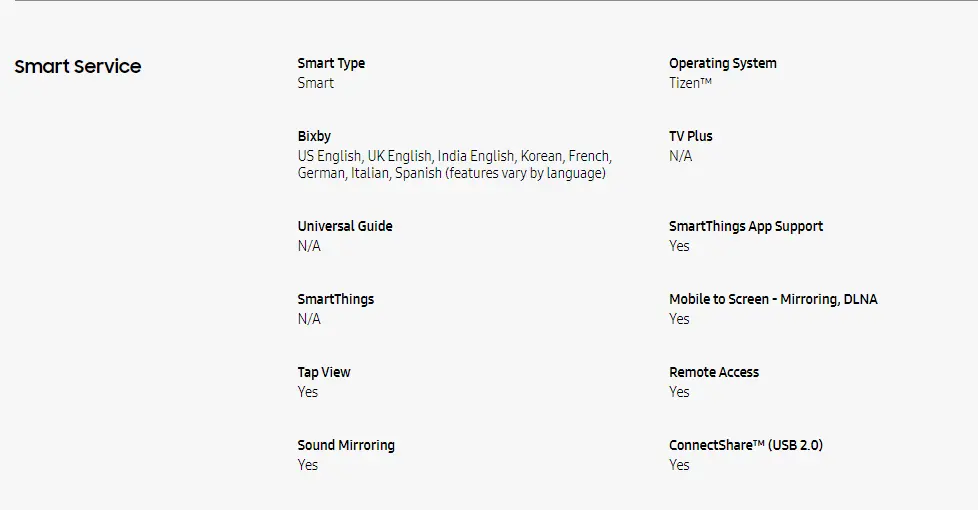Click the Yes value under Tap View
978x510 pixels.
pos(307,392)
